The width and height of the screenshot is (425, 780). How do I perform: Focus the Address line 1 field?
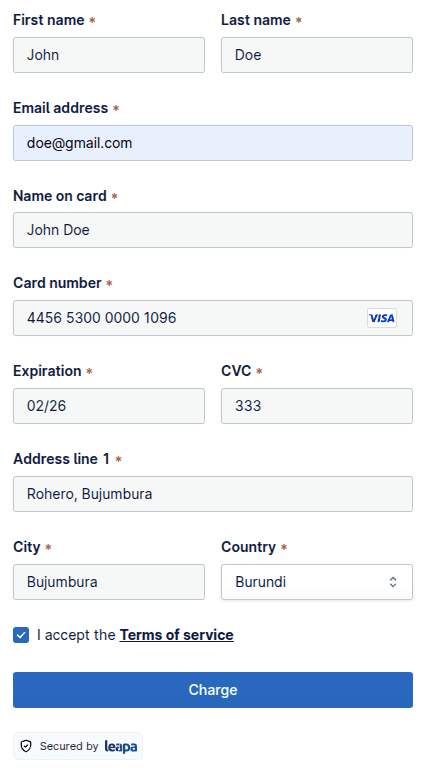[213, 494]
